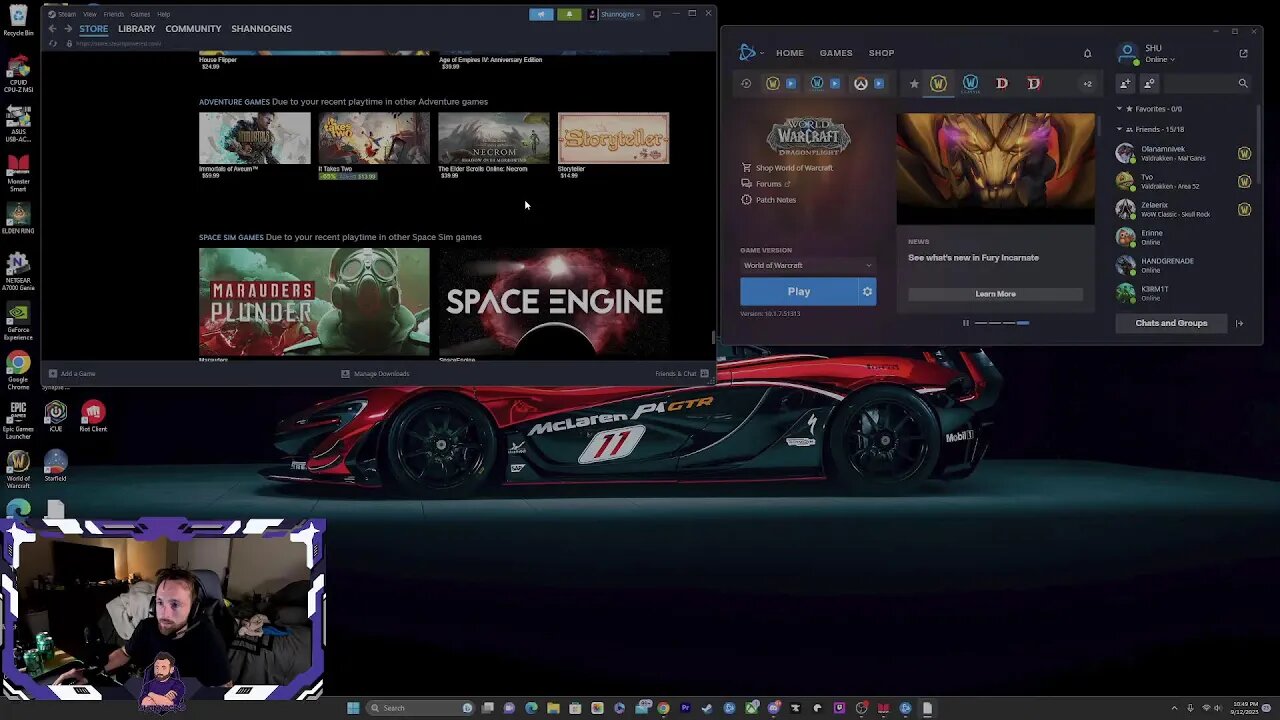The width and height of the screenshot is (1280, 720).
Task: Open Battle.net recently played history icon
Action: point(746,84)
